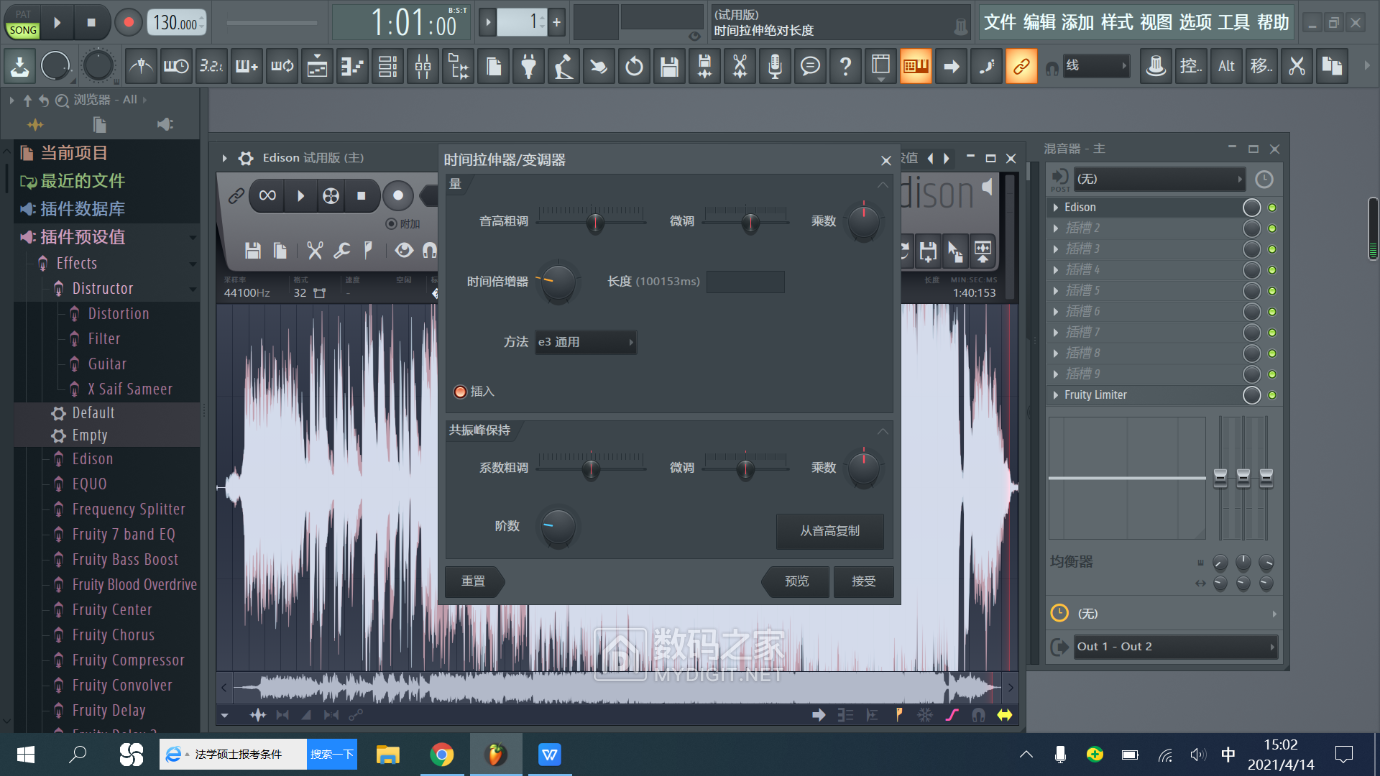Image resolution: width=1380 pixels, height=776 pixels.
Task: Collapse the 插件预设值 browser section
Action: (193, 237)
